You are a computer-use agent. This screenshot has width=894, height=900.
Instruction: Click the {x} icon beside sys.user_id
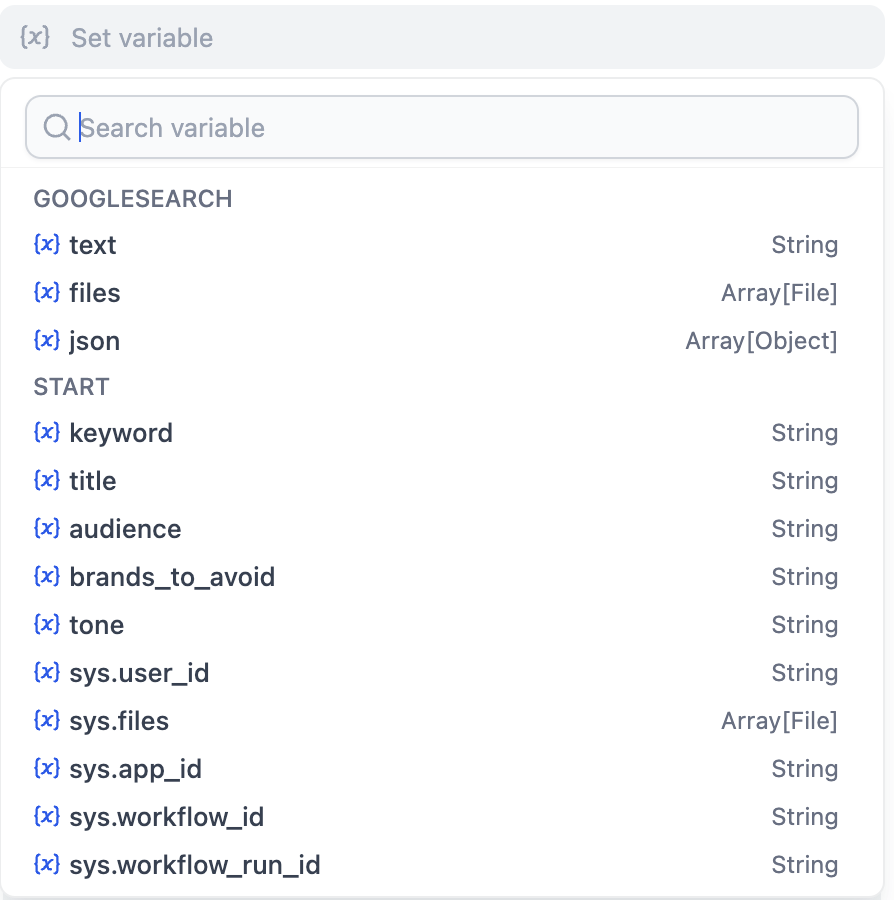[47, 672]
